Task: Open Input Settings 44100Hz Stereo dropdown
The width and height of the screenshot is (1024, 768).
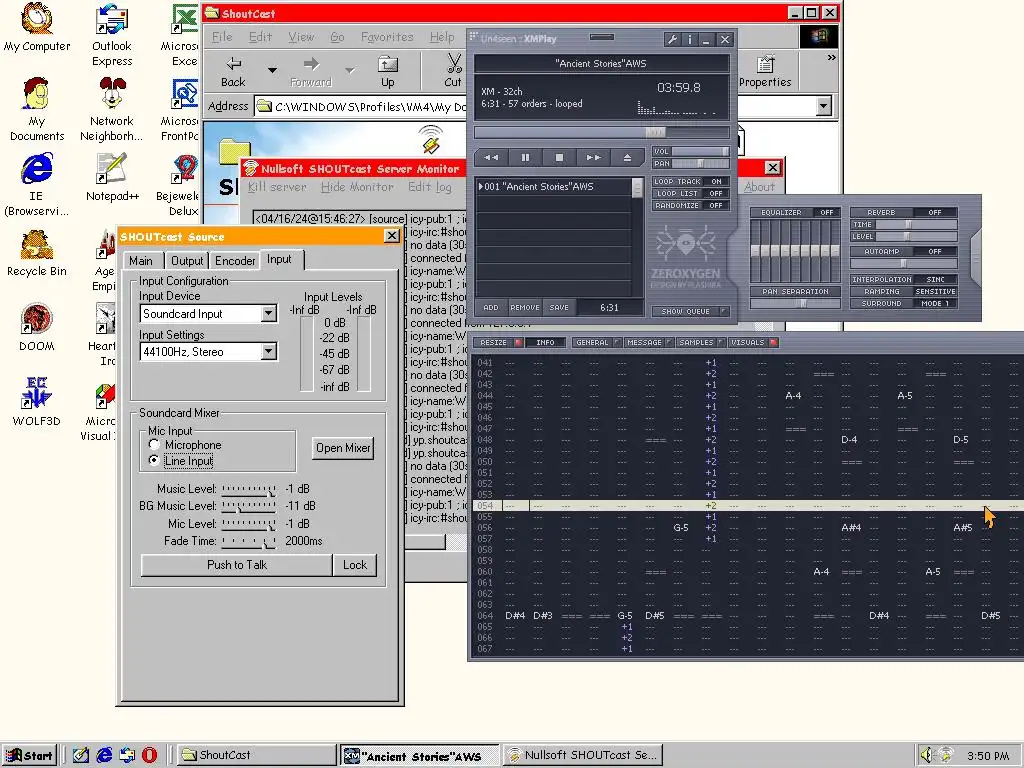Action: (268, 352)
